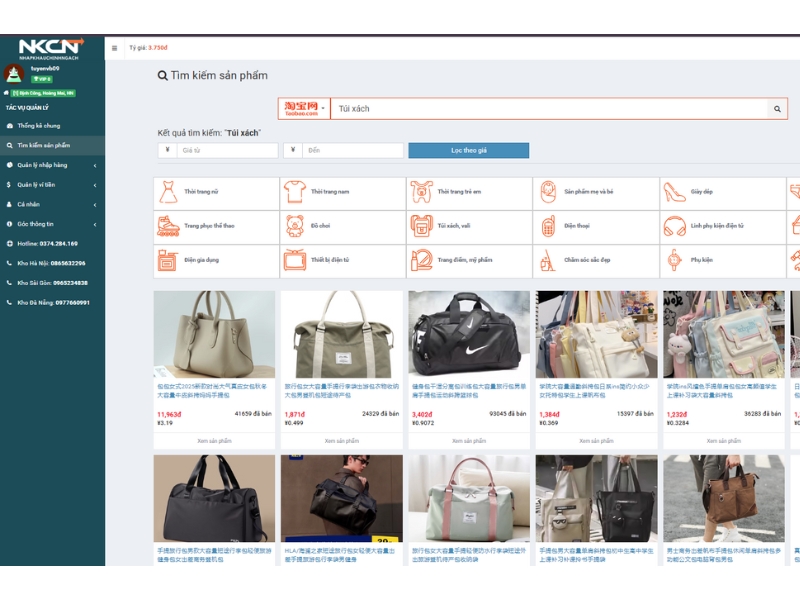Open the 'Đồ chơi' teddy bear category
Image resolution: width=800 pixels, height=600 pixels.
click(294, 226)
